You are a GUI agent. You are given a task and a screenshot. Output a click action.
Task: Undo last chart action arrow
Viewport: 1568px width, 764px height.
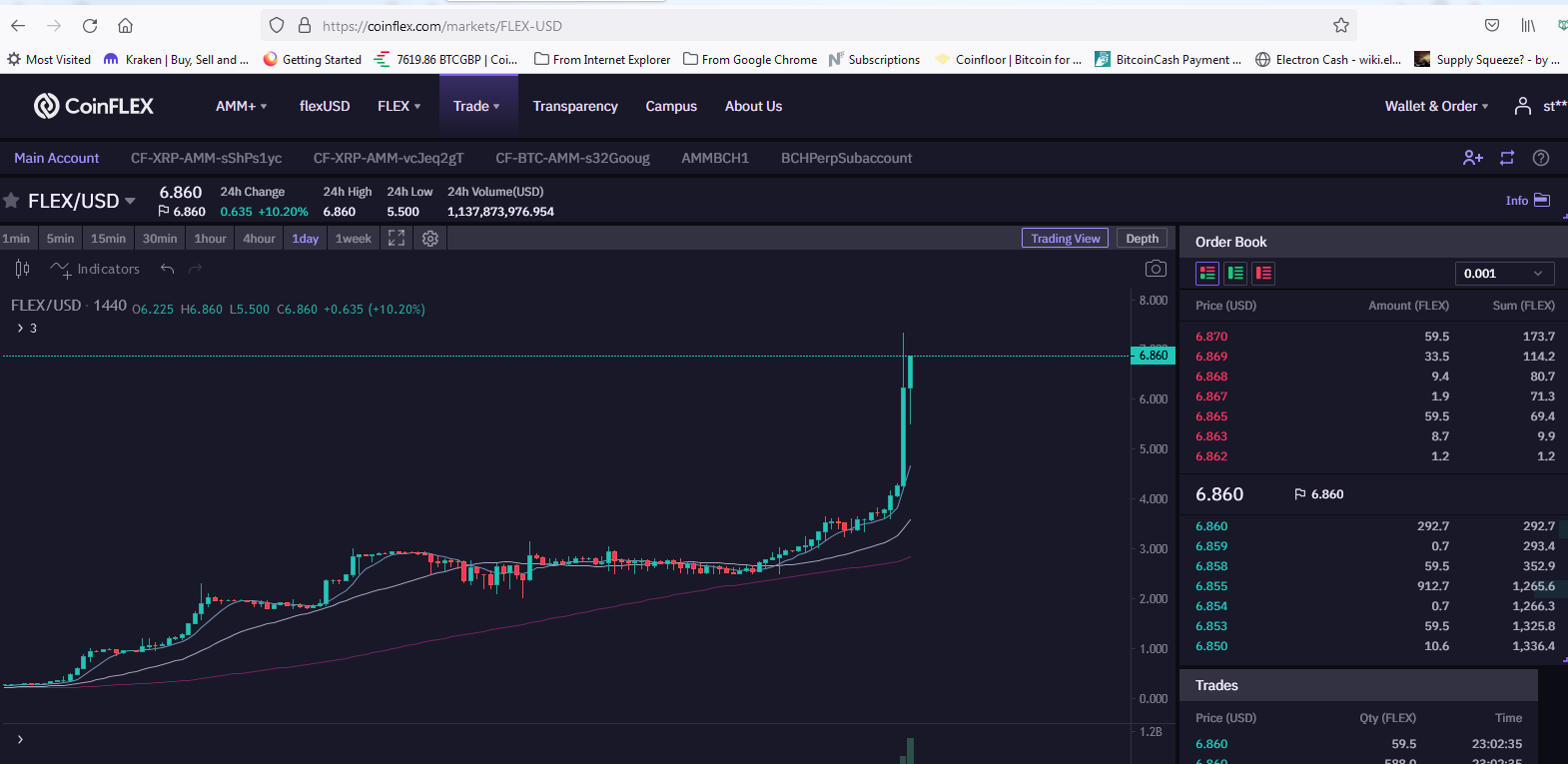pyautogui.click(x=168, y=269)
